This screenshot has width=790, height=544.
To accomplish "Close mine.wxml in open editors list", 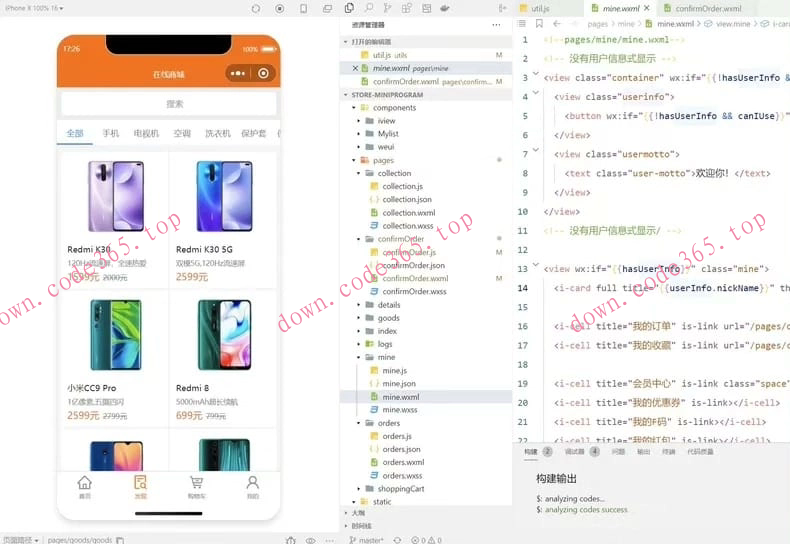I will [355, 68].
